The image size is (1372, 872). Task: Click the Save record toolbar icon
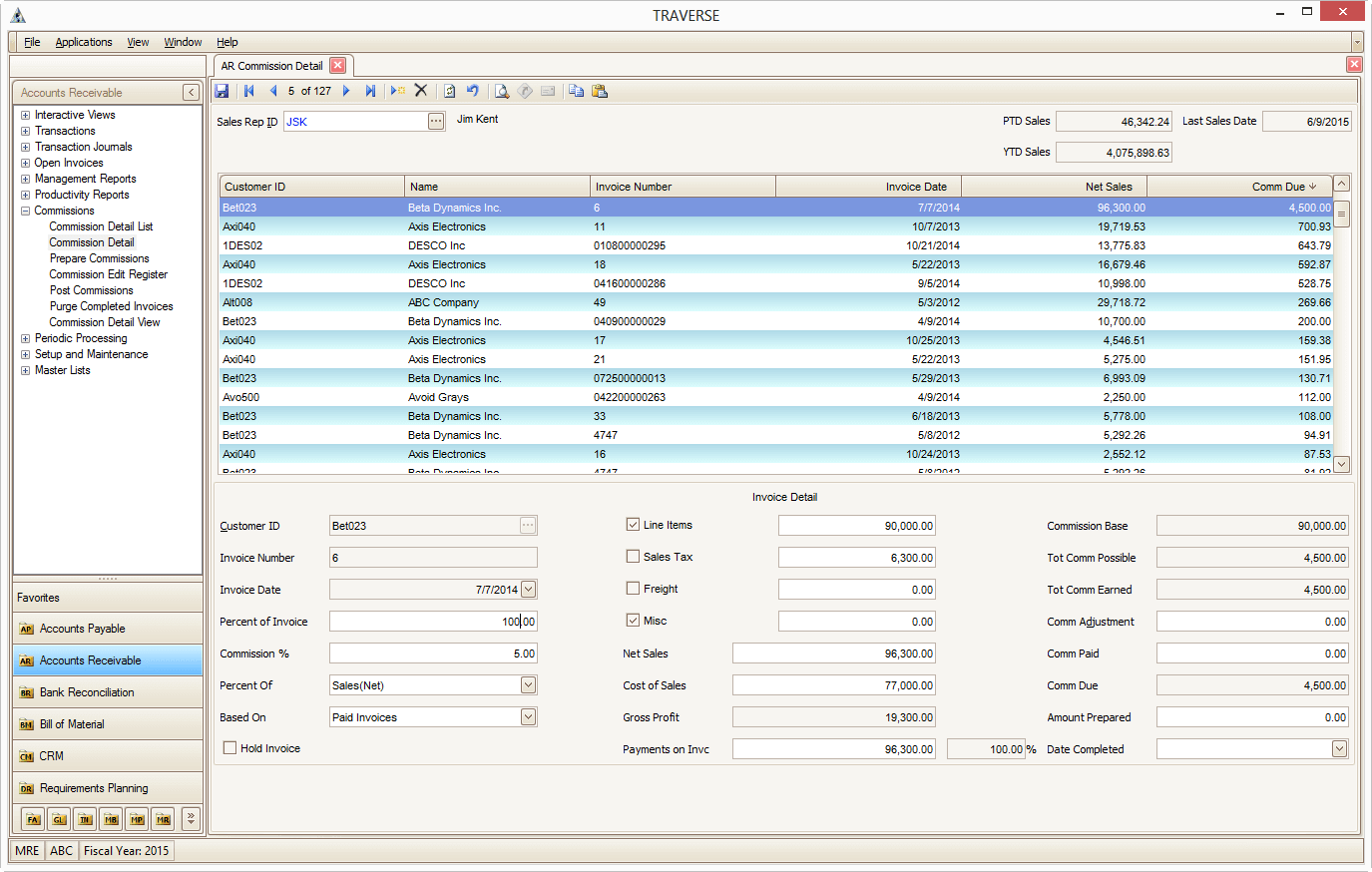click(x=222, y=91)
